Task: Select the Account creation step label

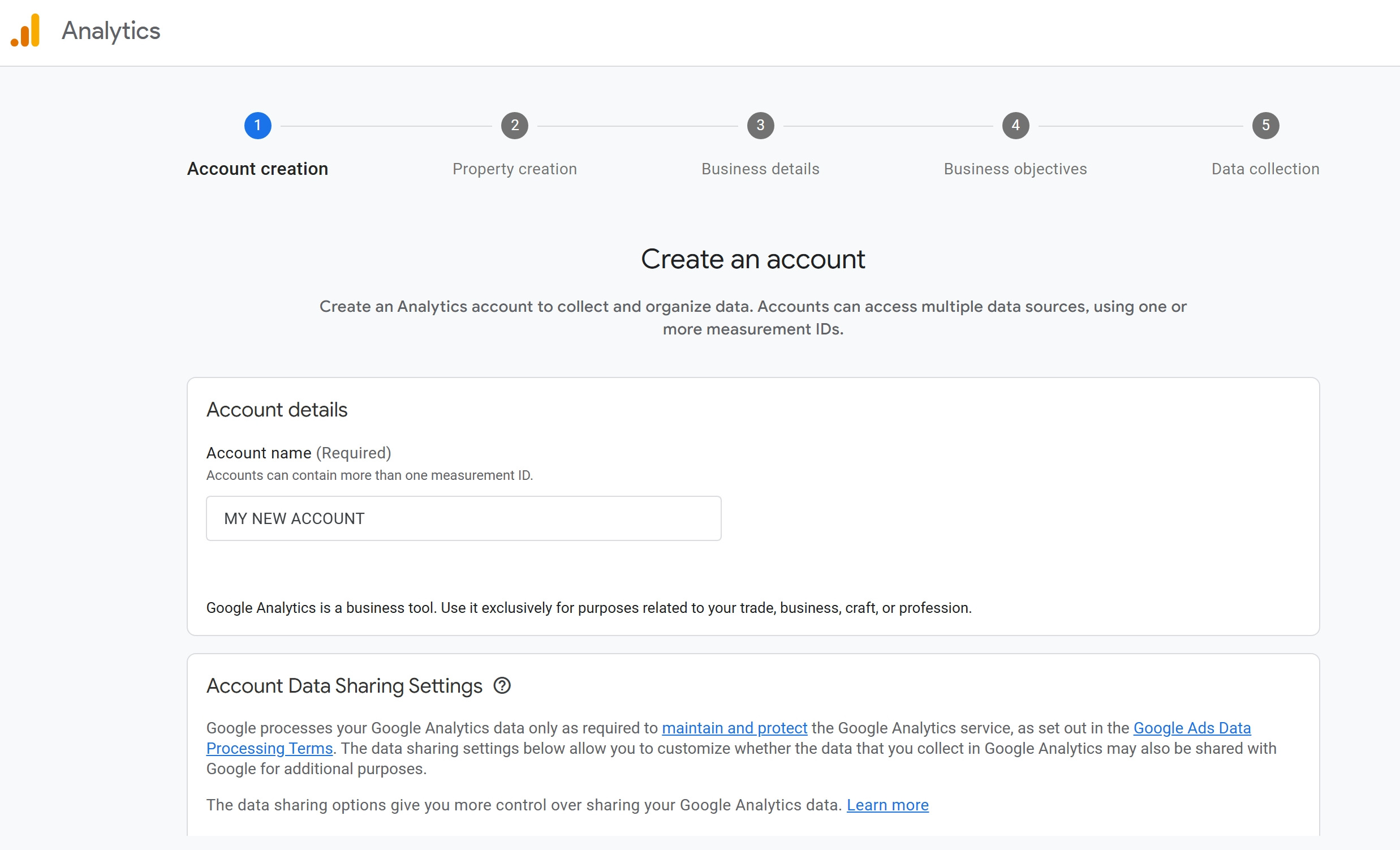Action: point(257,169)
